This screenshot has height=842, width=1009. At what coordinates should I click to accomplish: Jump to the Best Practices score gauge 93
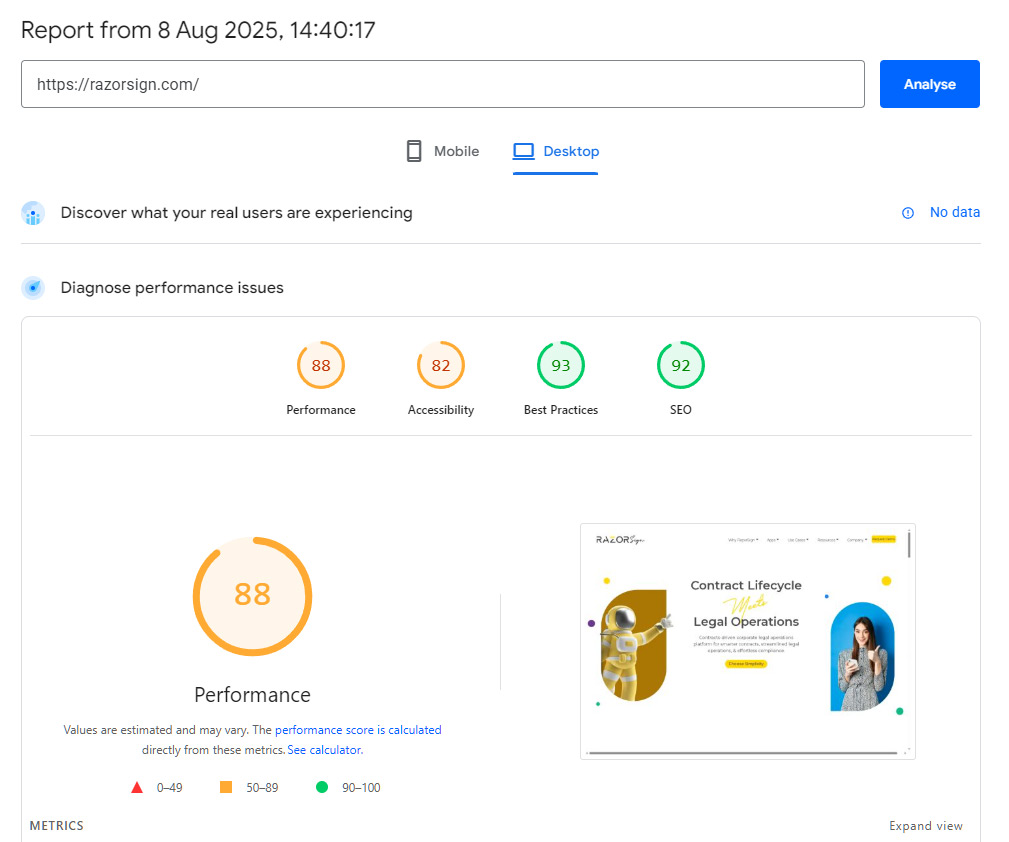tap(560, 365)
